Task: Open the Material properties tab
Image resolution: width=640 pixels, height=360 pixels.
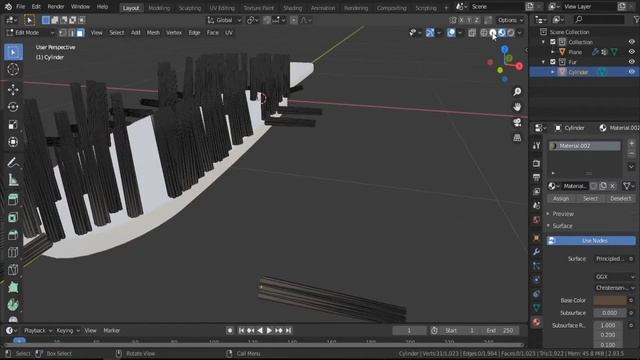Action: click(536, 322)
